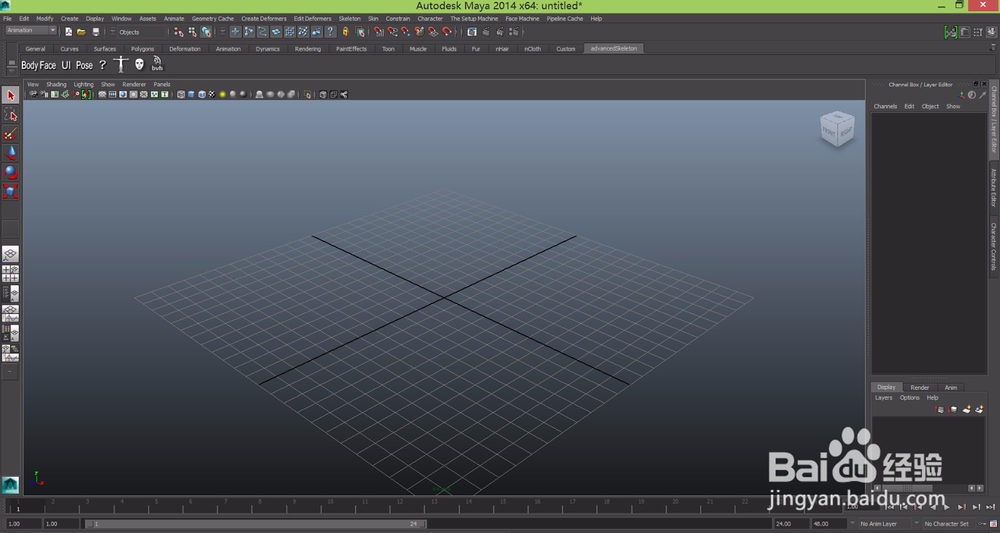Image resolution: width=1000 pixels, height=533 pixels.
Task: Switch to Anim layer tab
Action: 951,387
